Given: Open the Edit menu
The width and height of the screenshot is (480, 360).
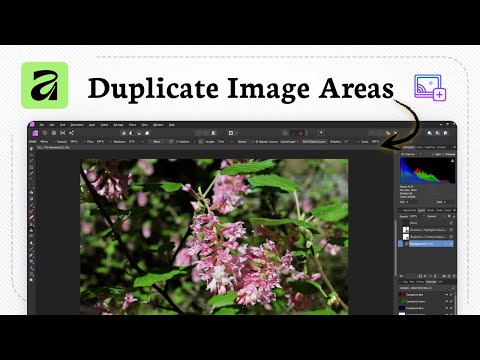Looking at the screenshot, I should (52, 125).
